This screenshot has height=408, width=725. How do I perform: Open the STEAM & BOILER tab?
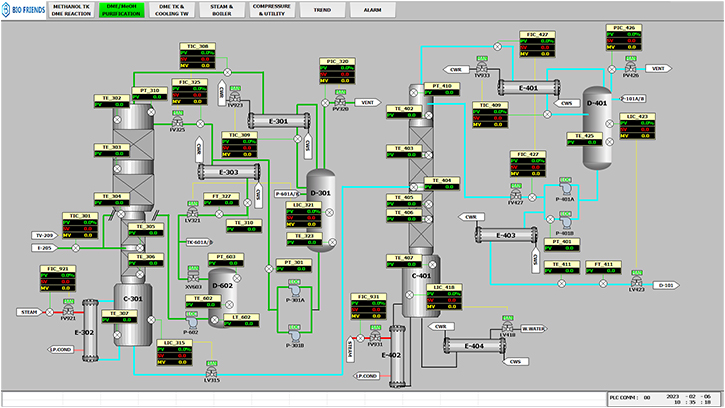[x=221, y=10]
